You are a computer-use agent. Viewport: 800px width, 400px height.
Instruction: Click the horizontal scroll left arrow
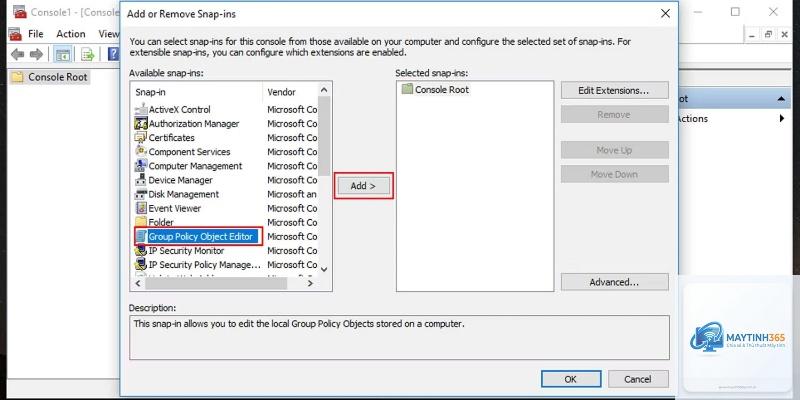138,283
